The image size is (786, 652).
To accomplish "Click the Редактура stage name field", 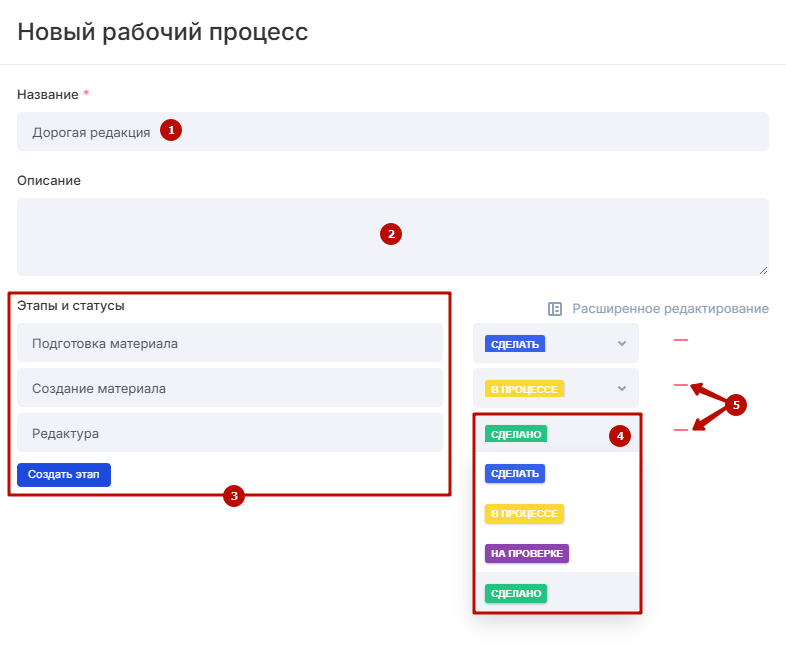I will tap(230, 433).
